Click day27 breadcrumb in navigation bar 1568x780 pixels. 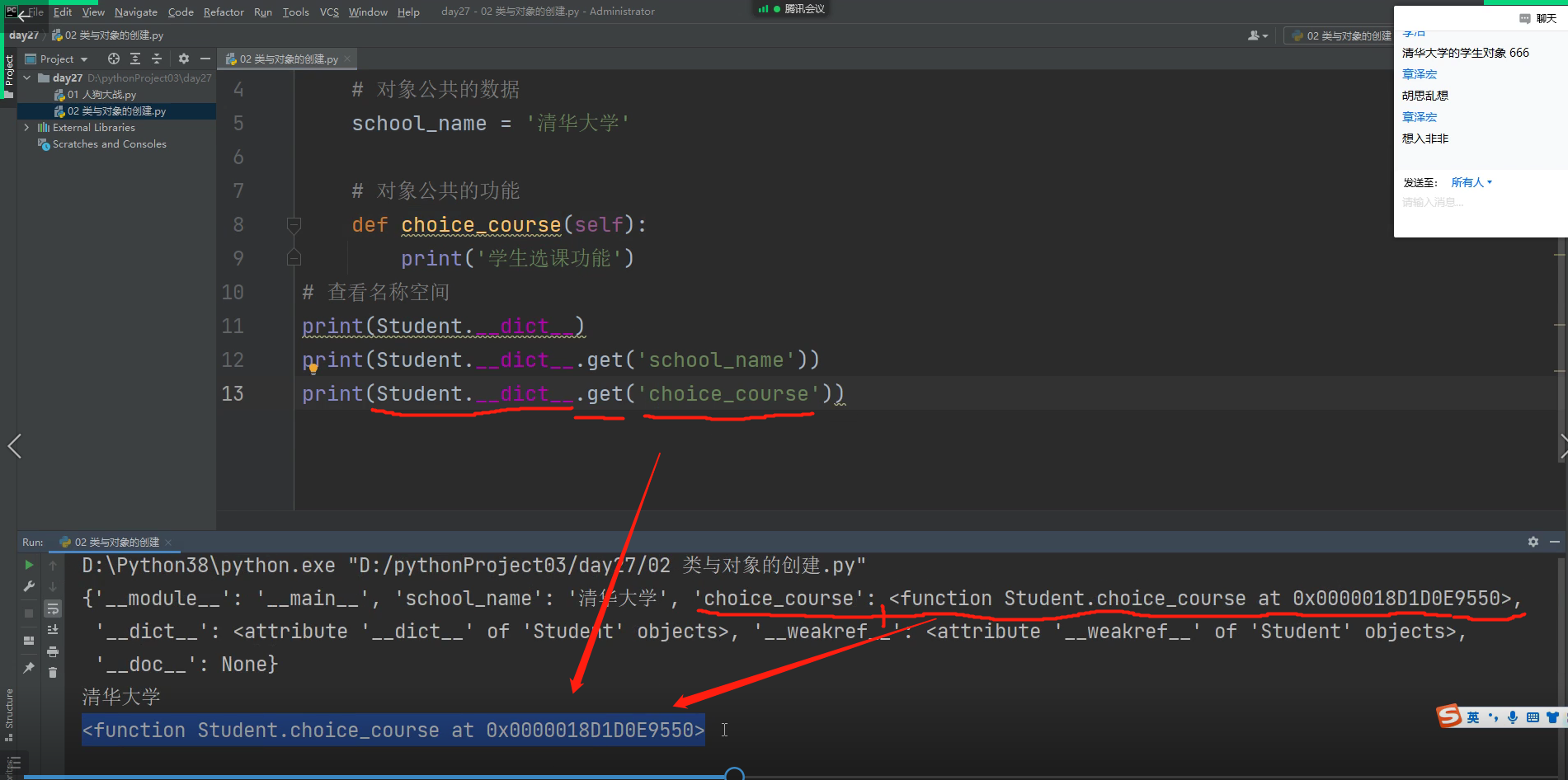pyautogui.click(x=24, y=35)
